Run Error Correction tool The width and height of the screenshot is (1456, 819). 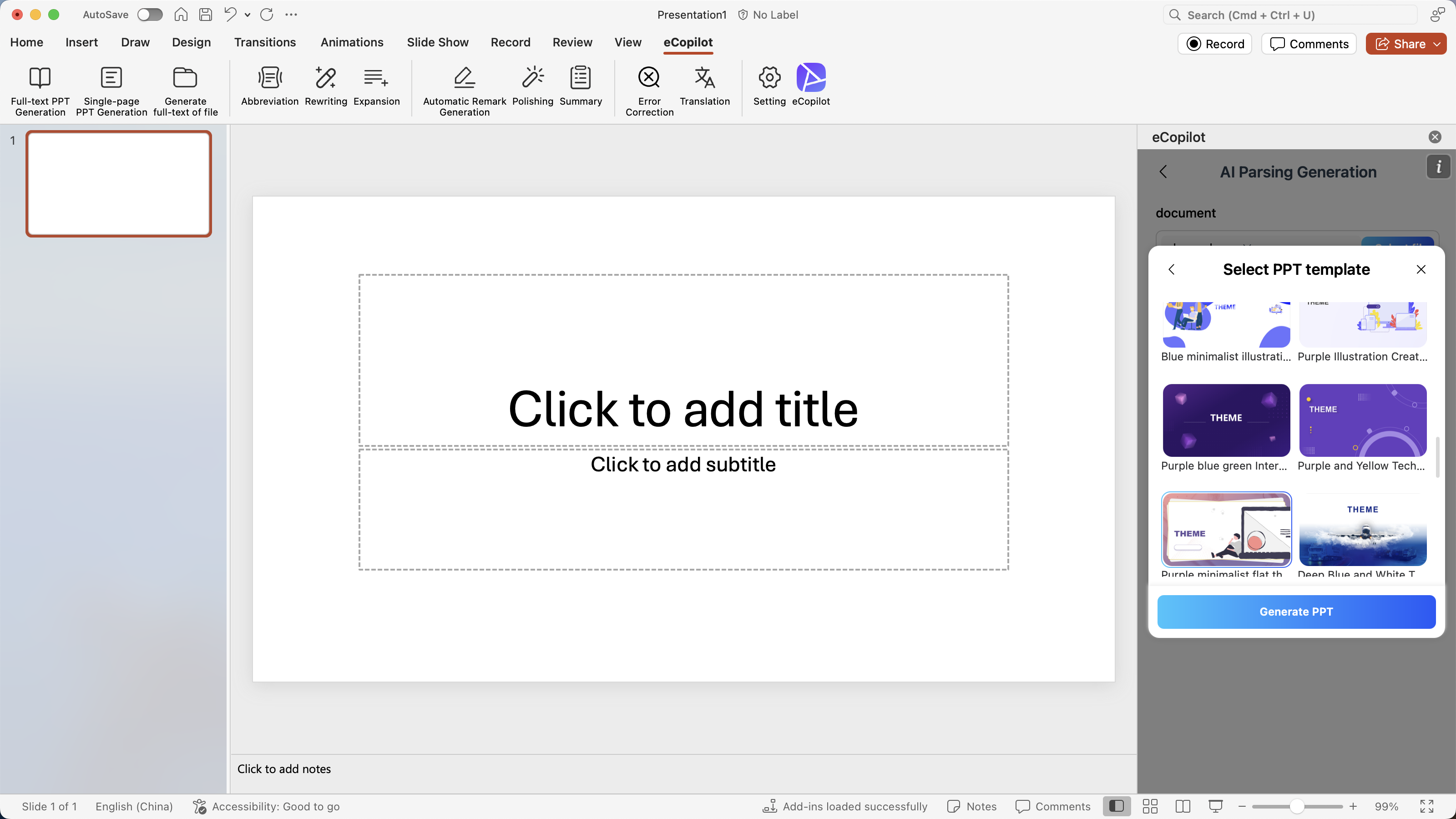point(649,78)
